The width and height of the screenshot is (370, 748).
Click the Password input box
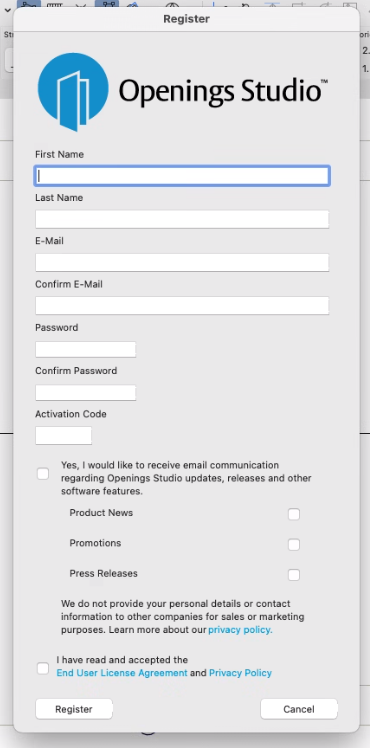tap(85, 349)
